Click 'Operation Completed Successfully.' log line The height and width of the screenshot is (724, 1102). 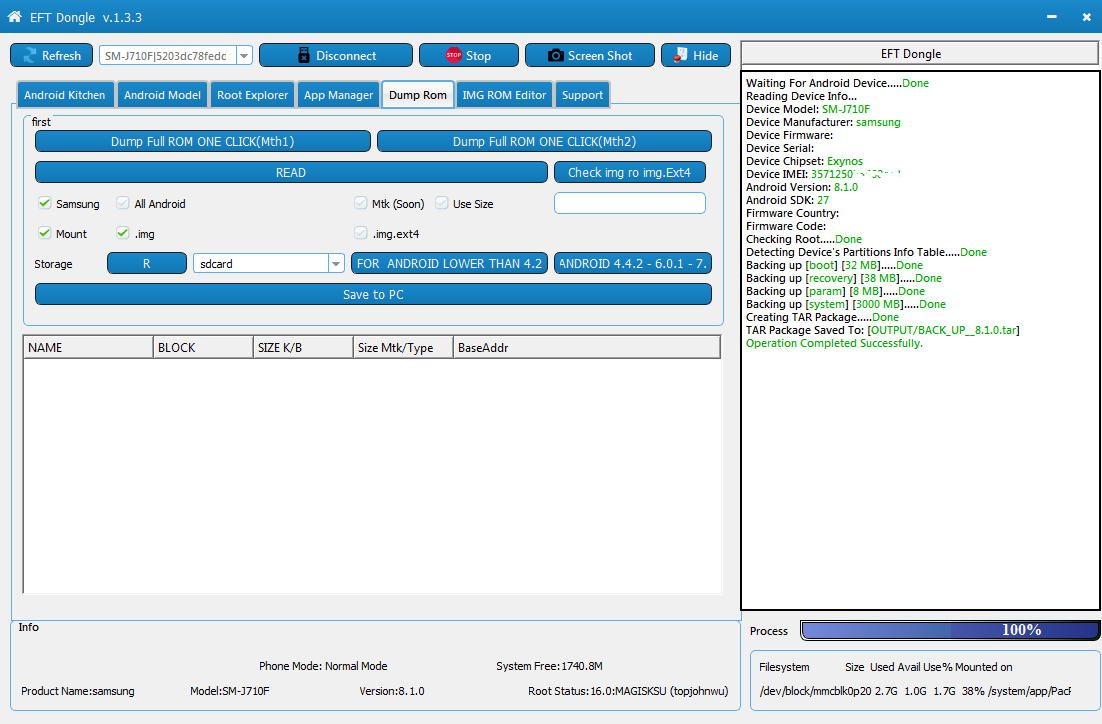point(834,343)
